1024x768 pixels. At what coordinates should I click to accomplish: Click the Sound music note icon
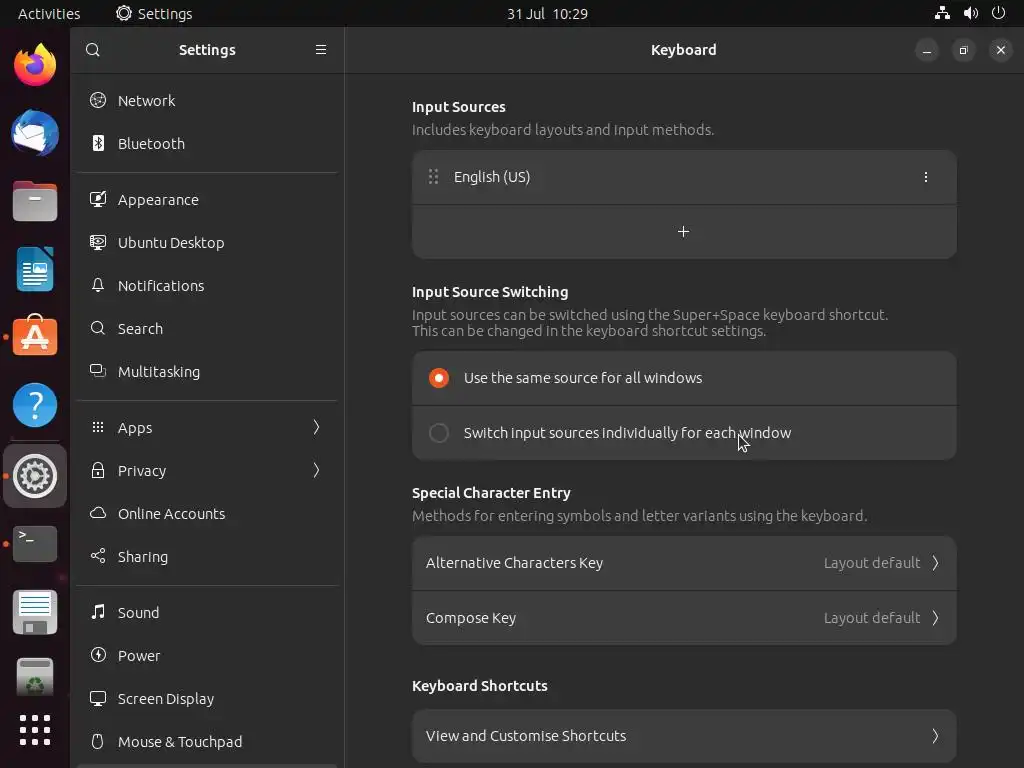(98, 613)
